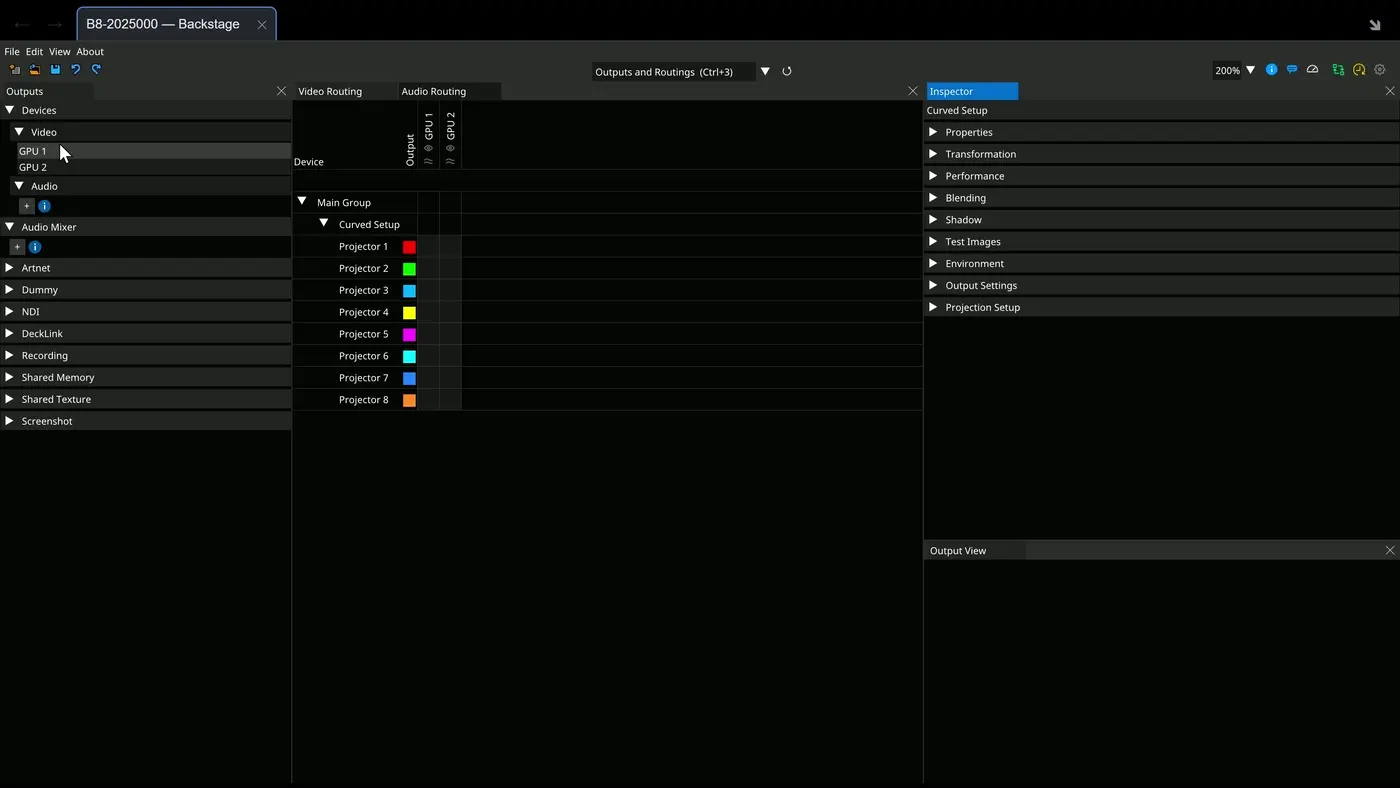The image size is (1400, 788).
Task: Click the Projector 1 red color swatch
Action: pyautogui.click(x=409, y=247)
